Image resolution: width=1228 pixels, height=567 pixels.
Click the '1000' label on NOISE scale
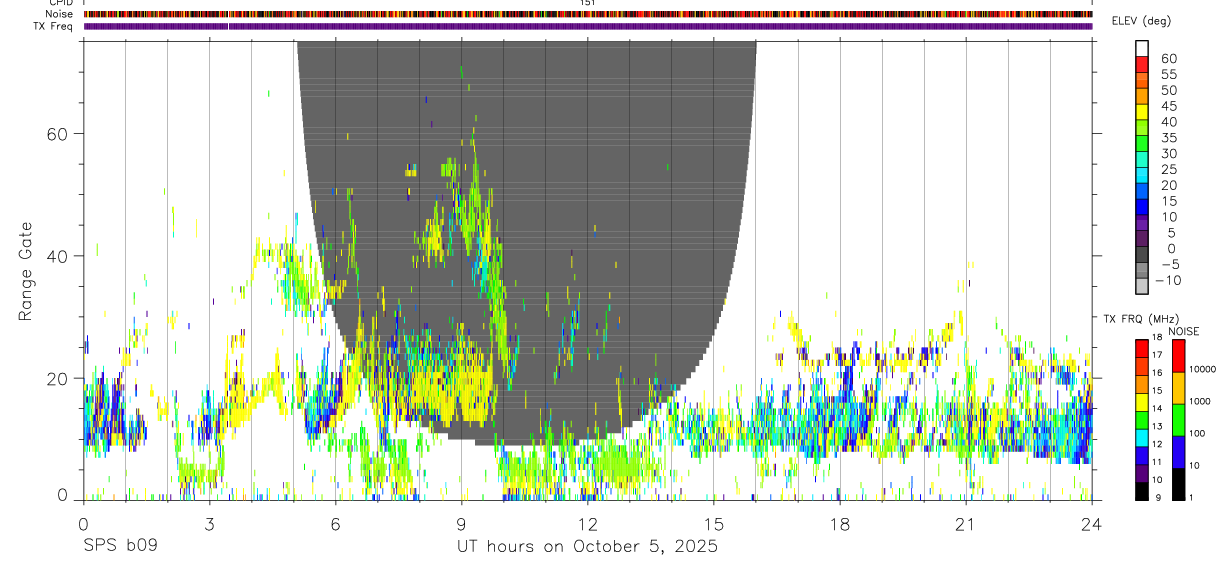(x=1199, y=401)
